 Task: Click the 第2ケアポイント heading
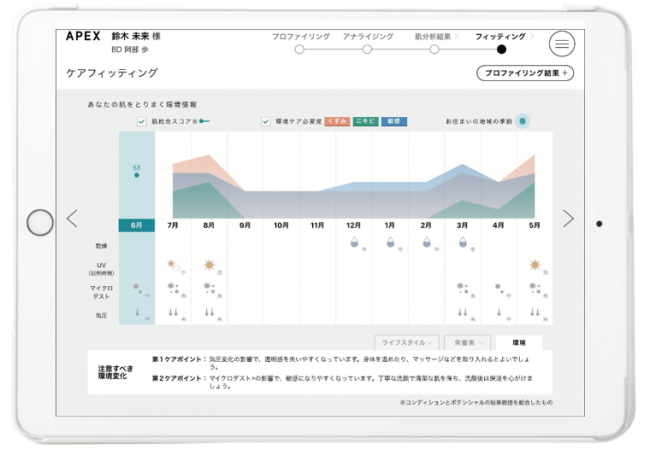(177, 378)
